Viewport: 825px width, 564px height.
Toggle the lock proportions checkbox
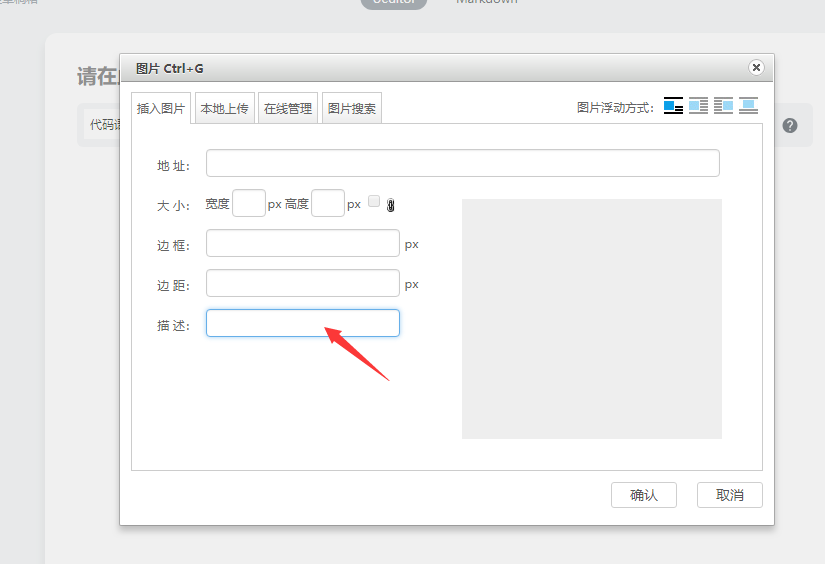point(374,201)
